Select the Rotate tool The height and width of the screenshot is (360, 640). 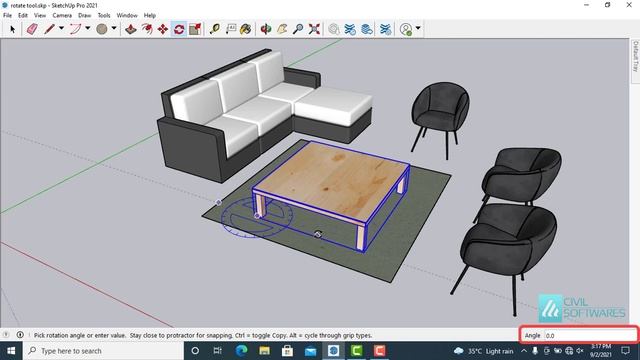(179, 29)
